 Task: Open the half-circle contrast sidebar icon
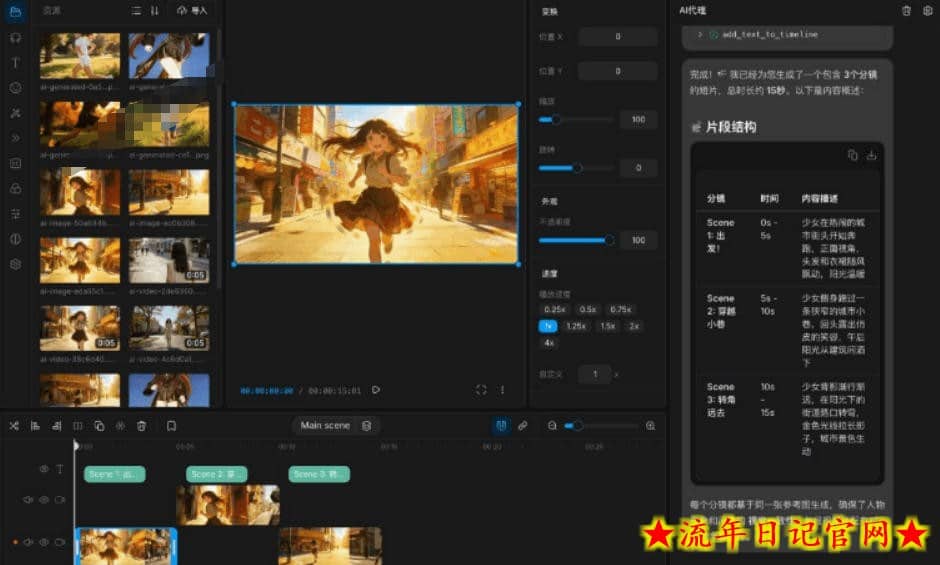coord(16,239)
